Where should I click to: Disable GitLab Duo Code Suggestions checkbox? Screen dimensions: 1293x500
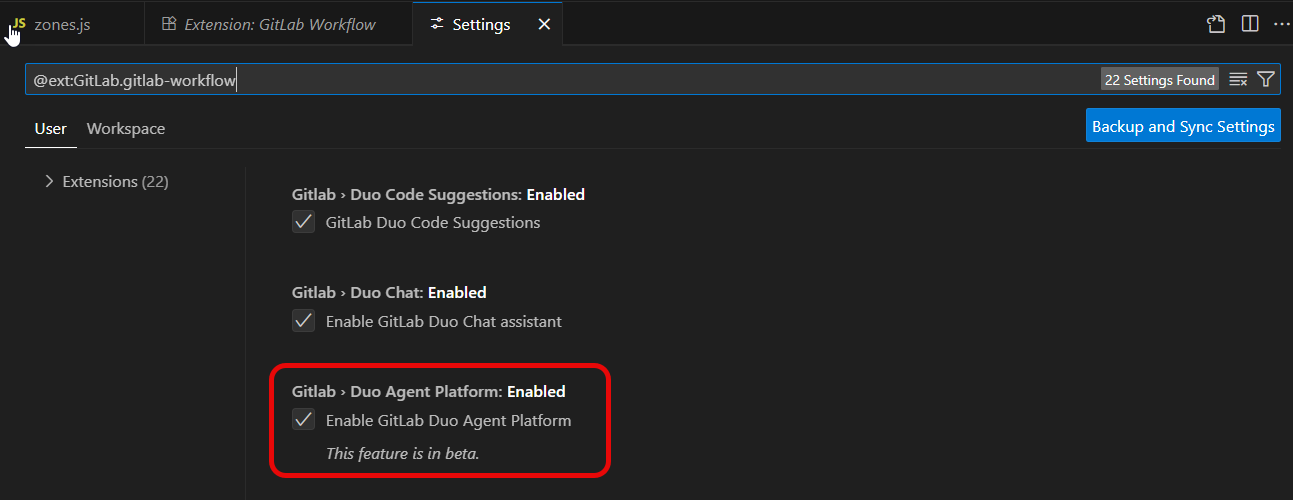[304, 222]
